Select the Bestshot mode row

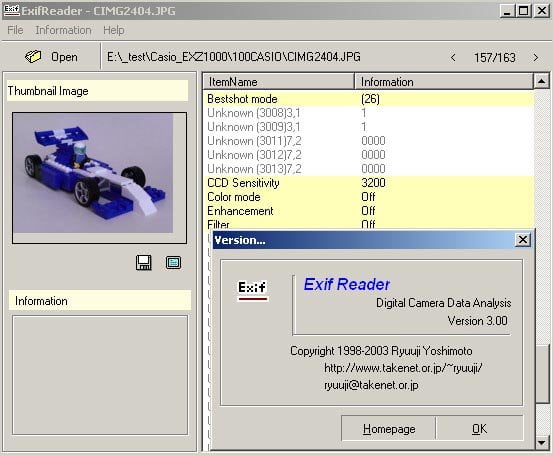click(369, 99)
